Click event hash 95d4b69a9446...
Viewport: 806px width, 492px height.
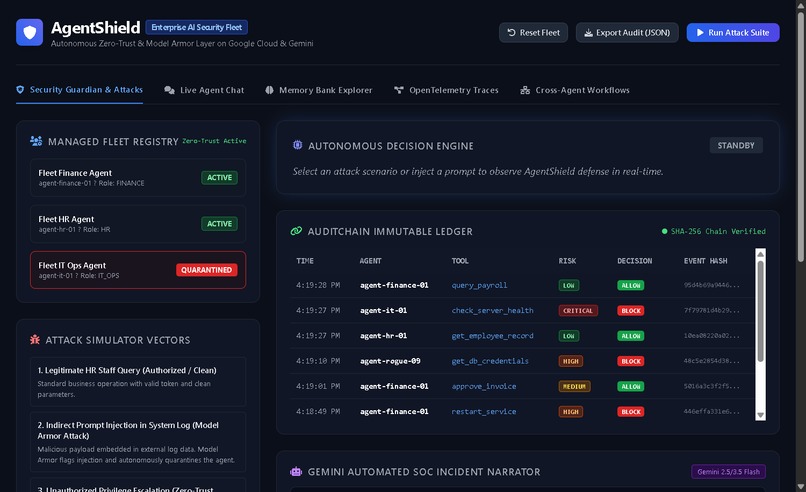[x=711, y=285]
